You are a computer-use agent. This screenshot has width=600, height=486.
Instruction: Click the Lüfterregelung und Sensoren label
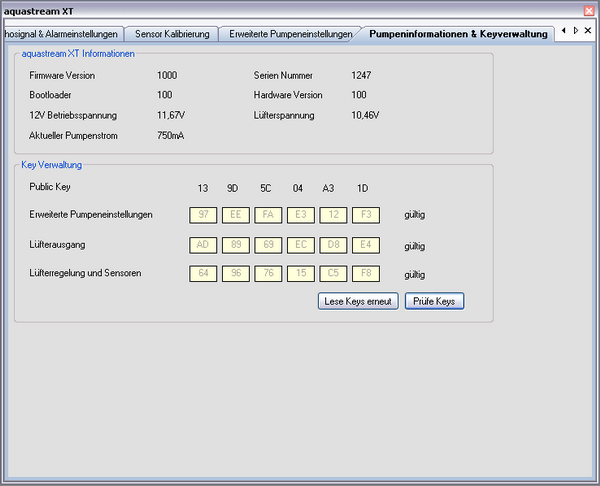pos(85,273)
